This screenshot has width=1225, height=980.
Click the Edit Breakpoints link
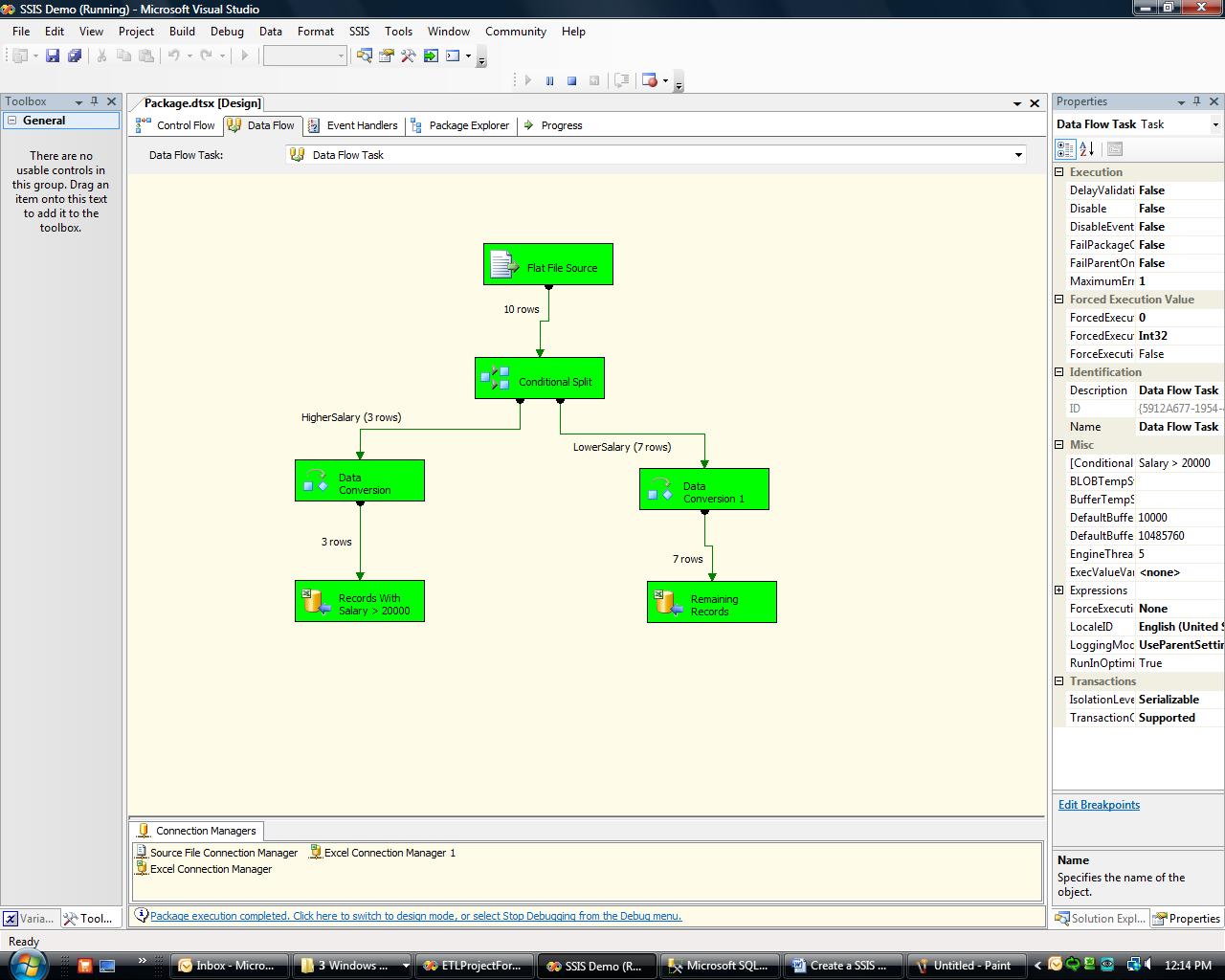pyautogui.click(x=1099, y=805)
